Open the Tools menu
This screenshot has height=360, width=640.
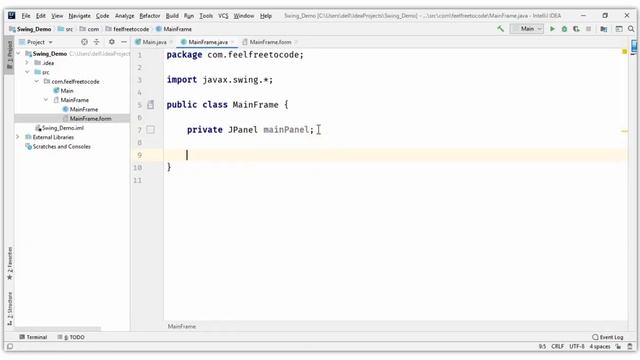pos(206,16)
